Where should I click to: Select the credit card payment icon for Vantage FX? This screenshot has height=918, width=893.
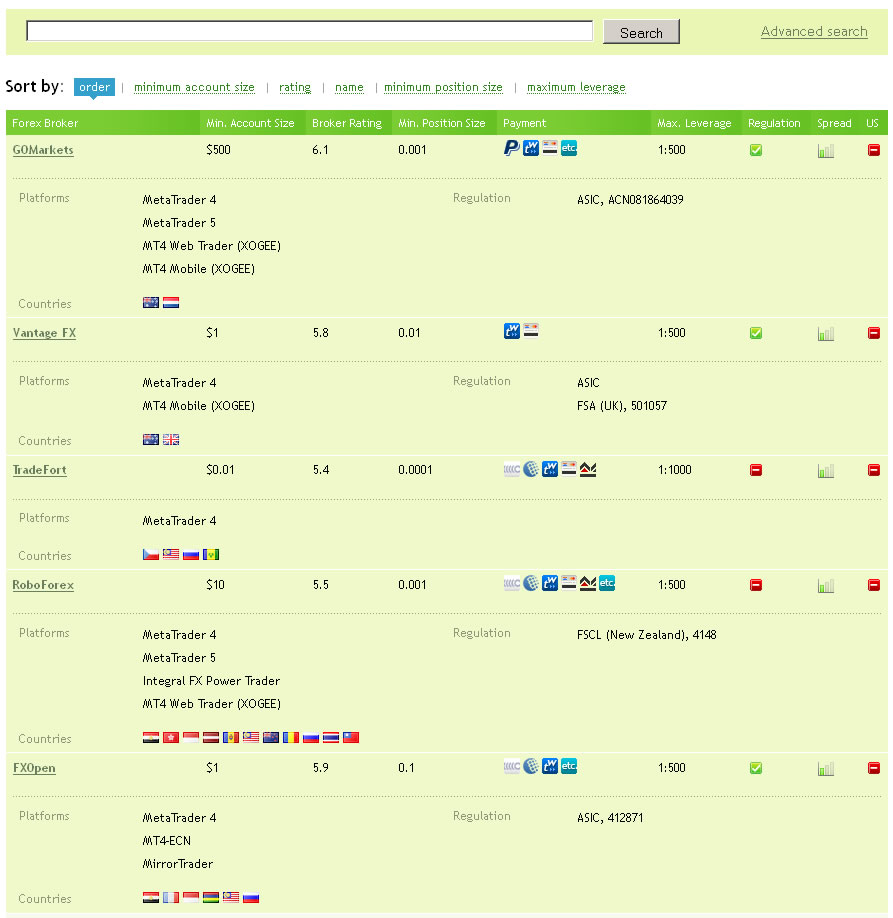pyautogui.click(x=530, y=330)
